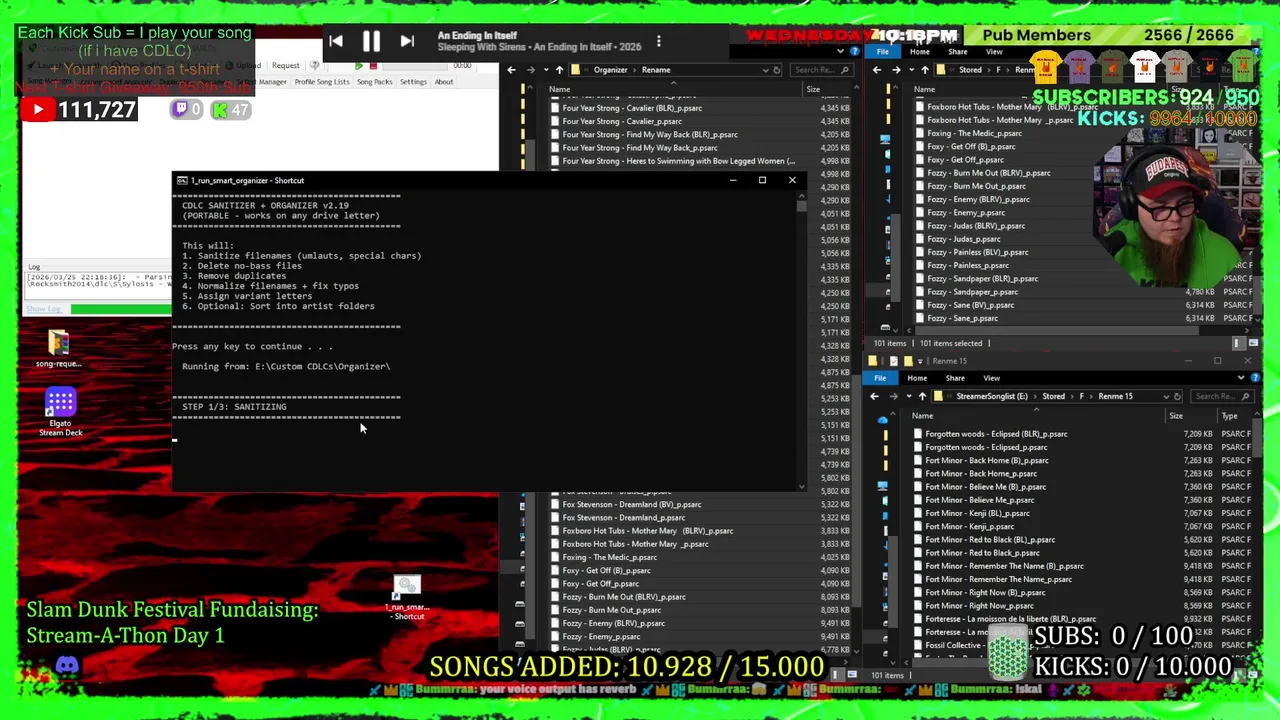Go back in Renme 15 explorer

click(x=875, y=396)
